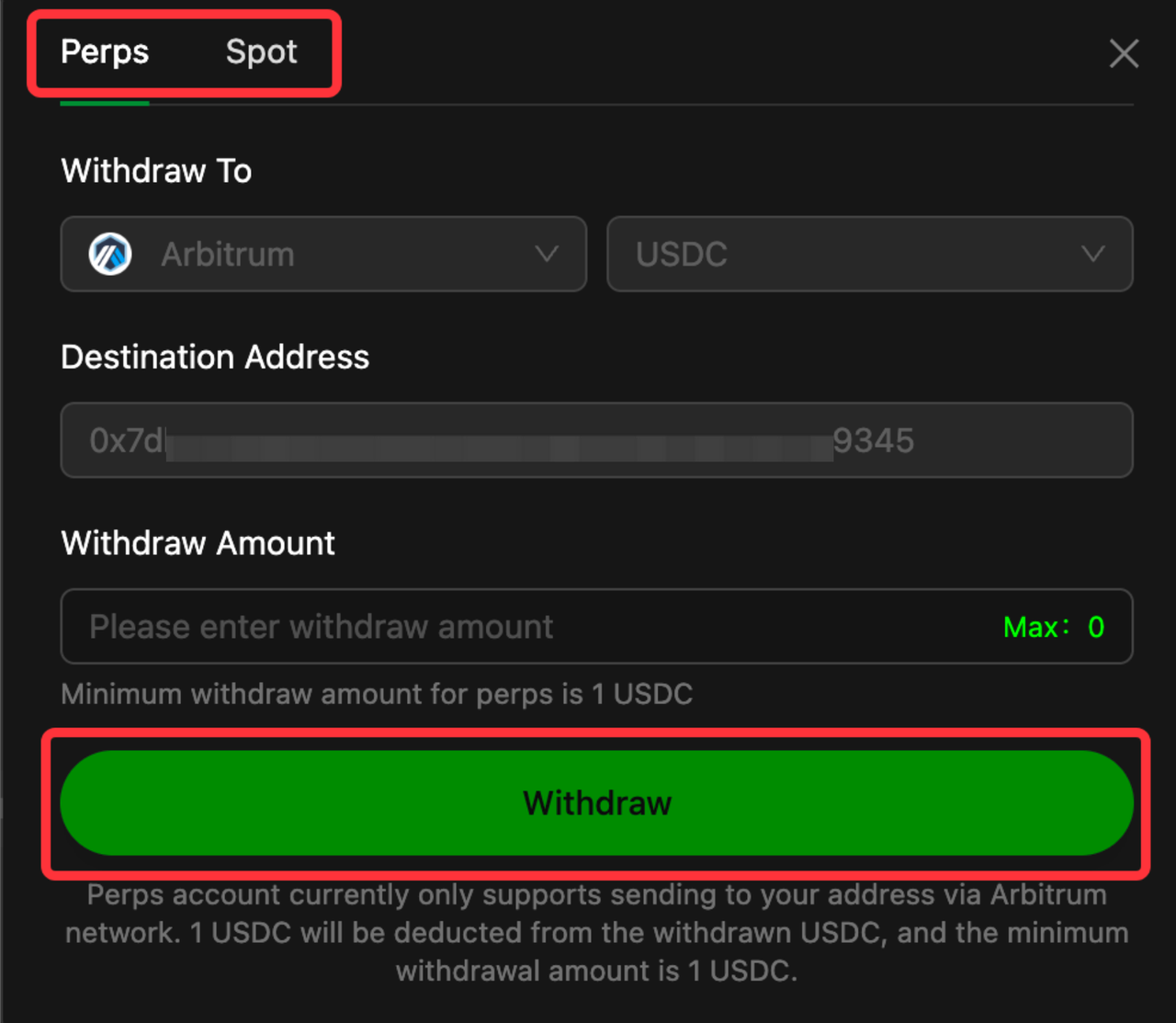Viewport: 1176px width, 1023px height.
Task: Click the address ending in 9345
Action: tap(873, 441)
